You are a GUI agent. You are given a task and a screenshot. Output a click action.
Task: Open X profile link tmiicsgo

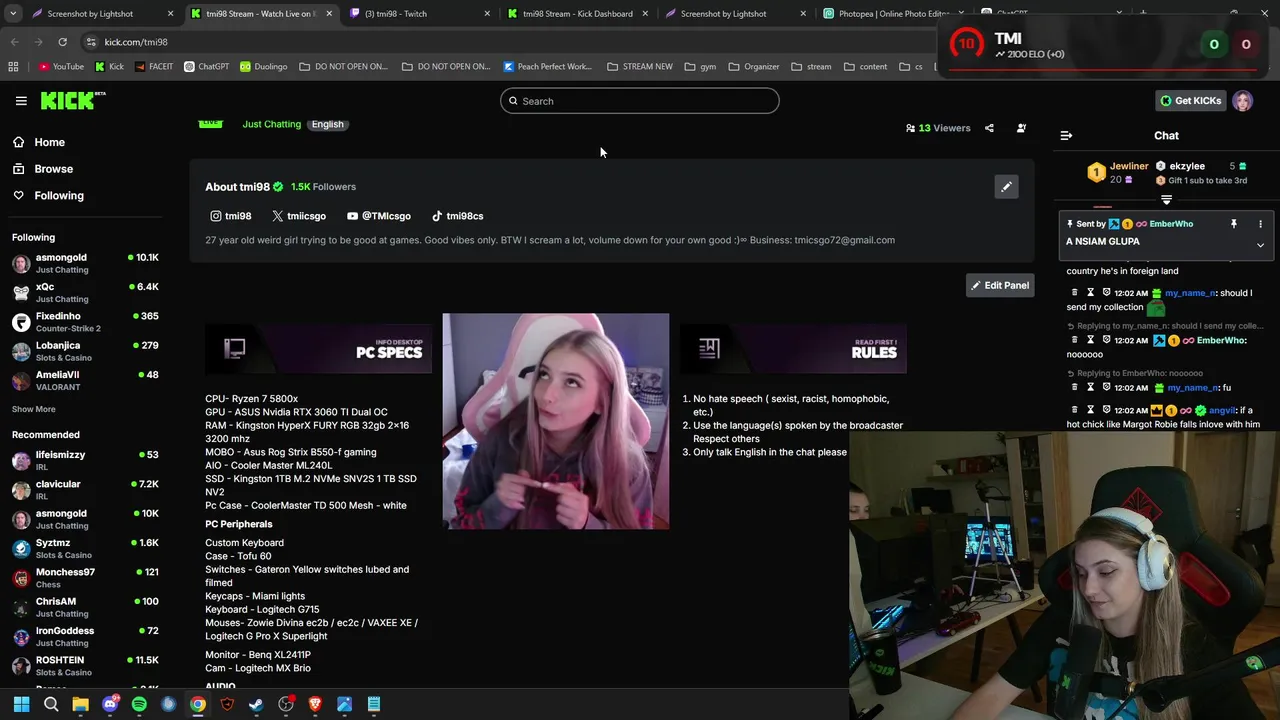(x=298, y=216)
